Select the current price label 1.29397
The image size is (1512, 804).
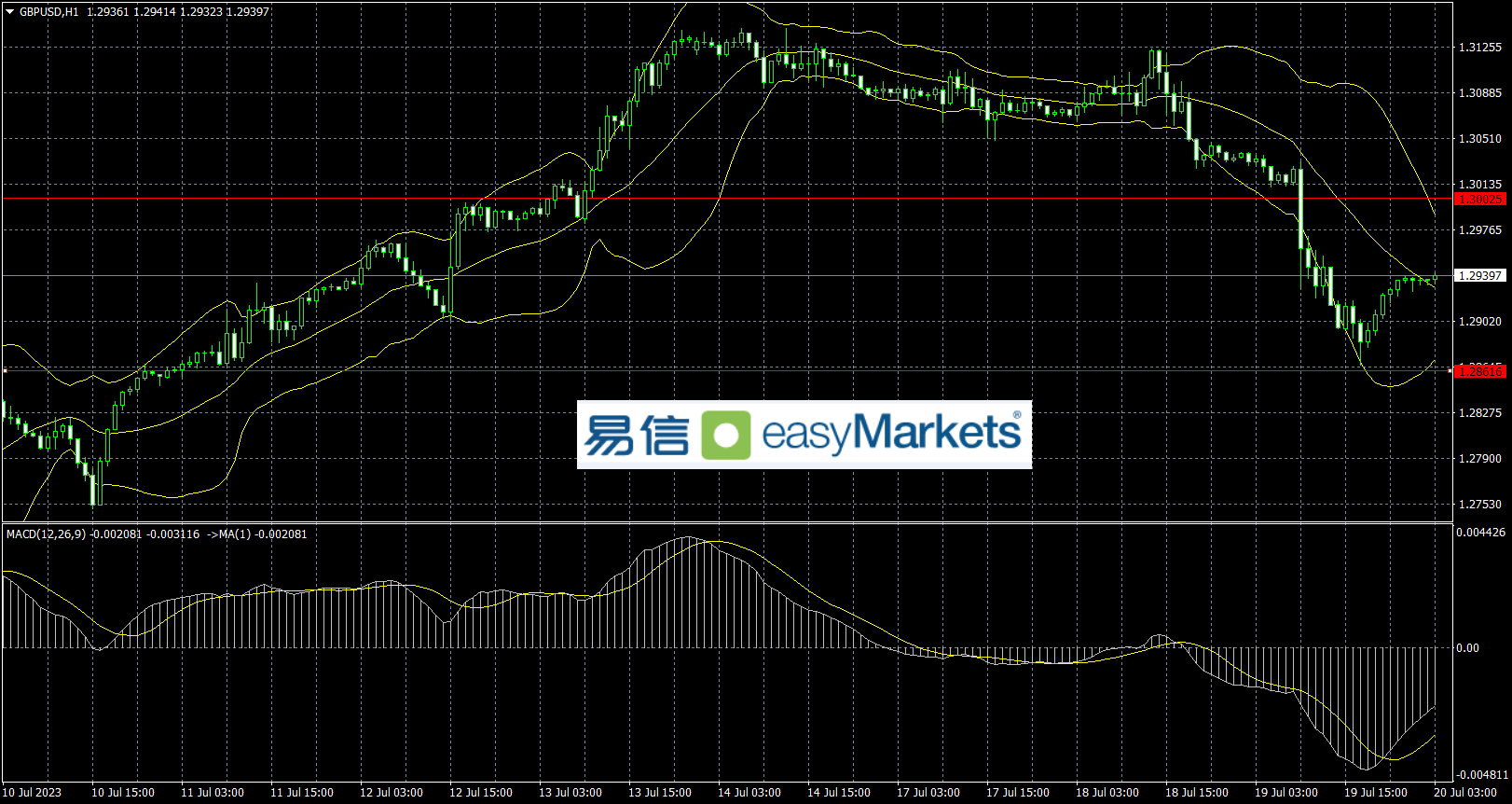click(1480, 276)
